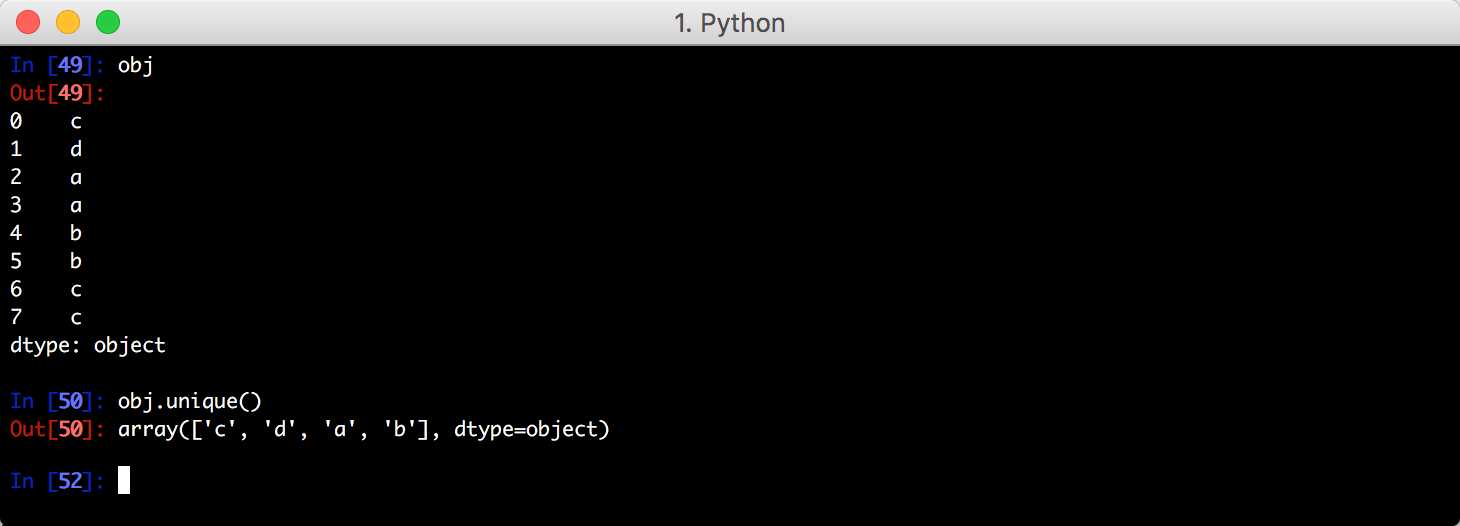Click the row with index 0 value c
This screenshot has width=1460, height=526.
coord(46,122)
